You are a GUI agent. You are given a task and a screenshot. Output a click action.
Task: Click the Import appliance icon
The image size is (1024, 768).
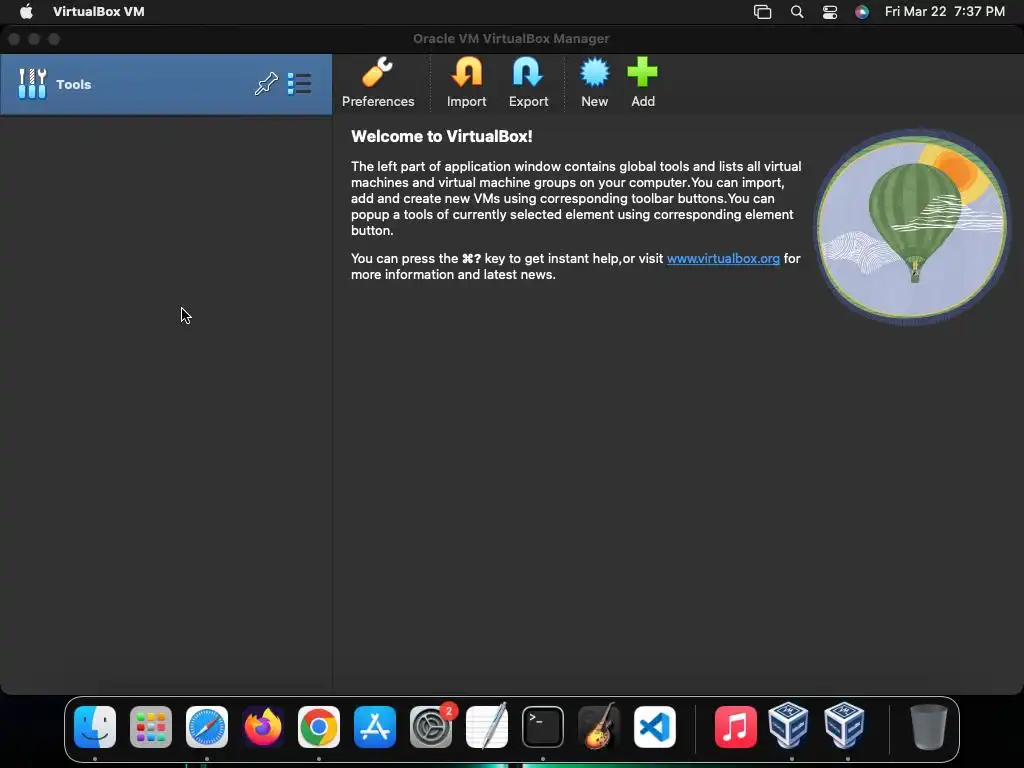pyautogui.click(x=466, y=83)
